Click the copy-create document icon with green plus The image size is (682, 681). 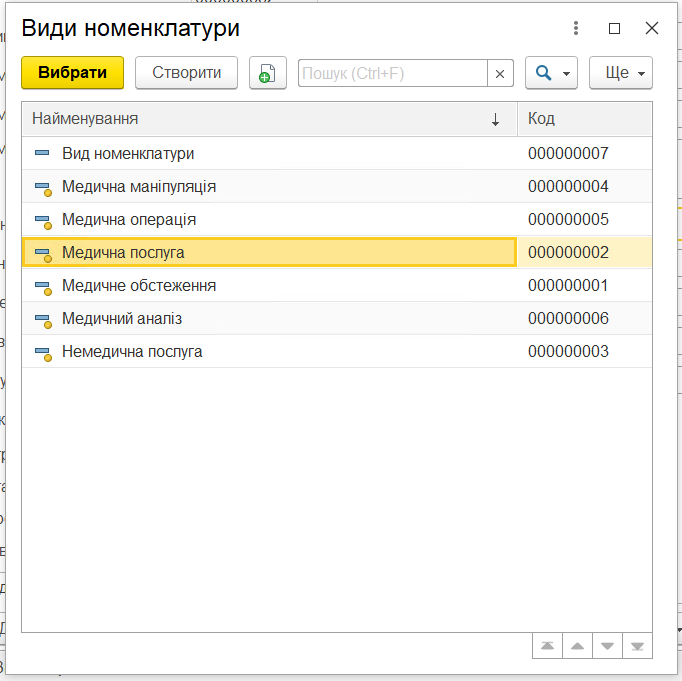[267, 73]
